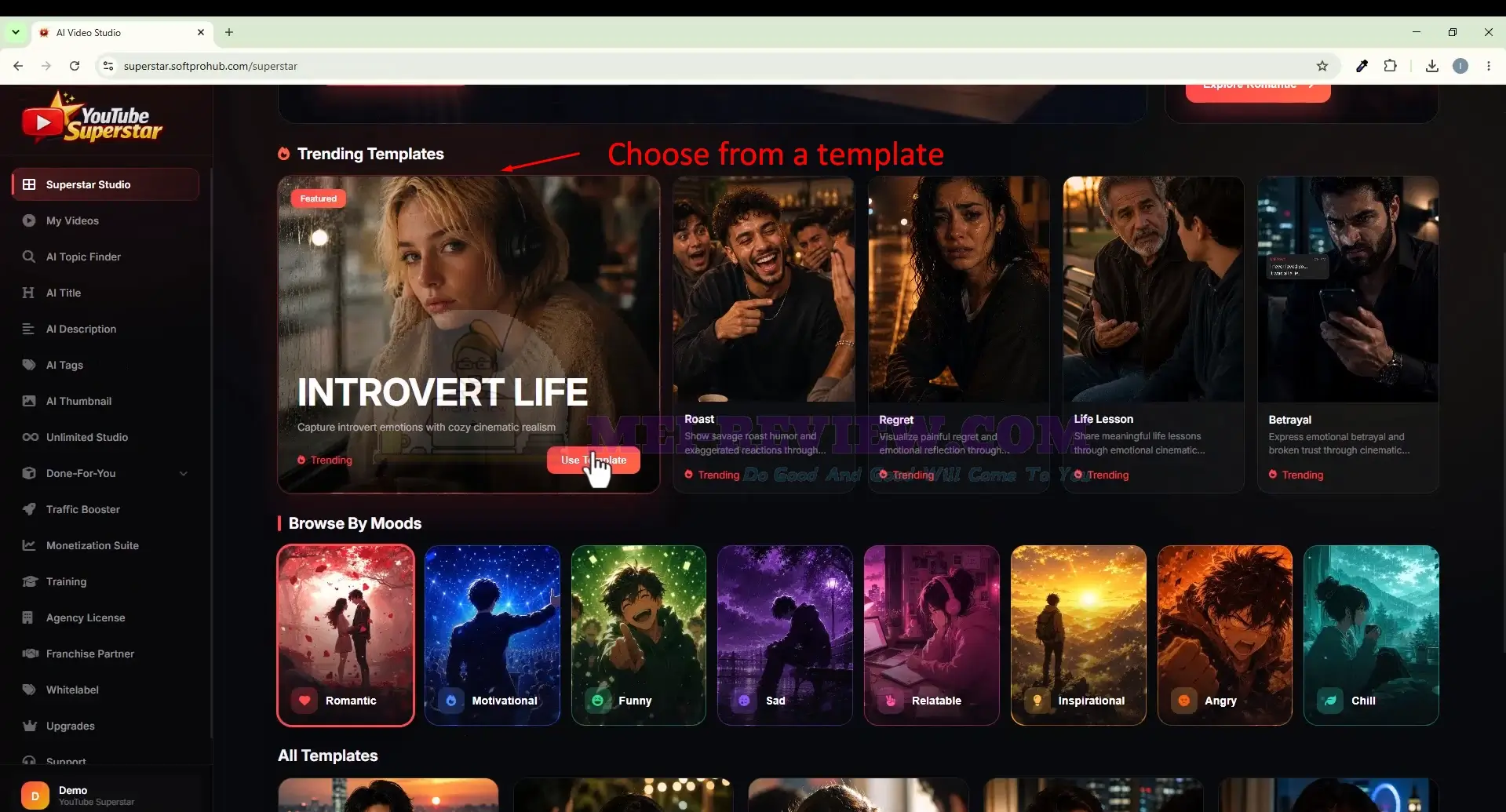This screenshot has width=1506, height=812.
Task: Open the Life Lesson template card
Action: point(1153,334)
